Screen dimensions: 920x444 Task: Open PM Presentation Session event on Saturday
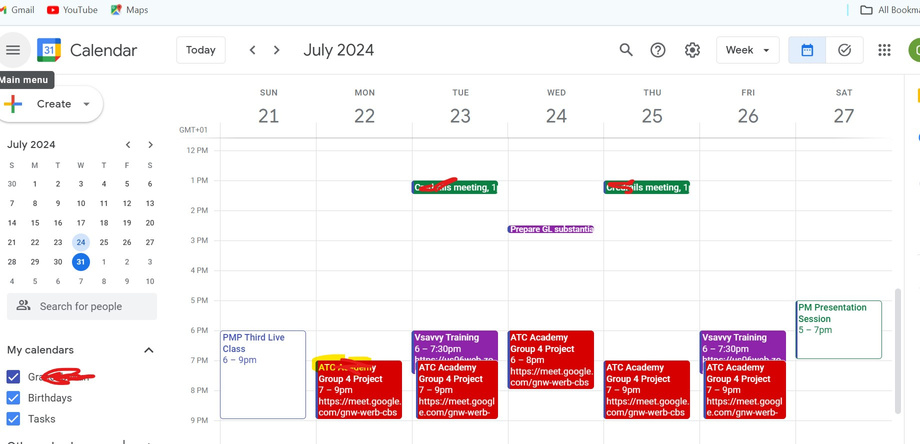(x=838, y=330)
